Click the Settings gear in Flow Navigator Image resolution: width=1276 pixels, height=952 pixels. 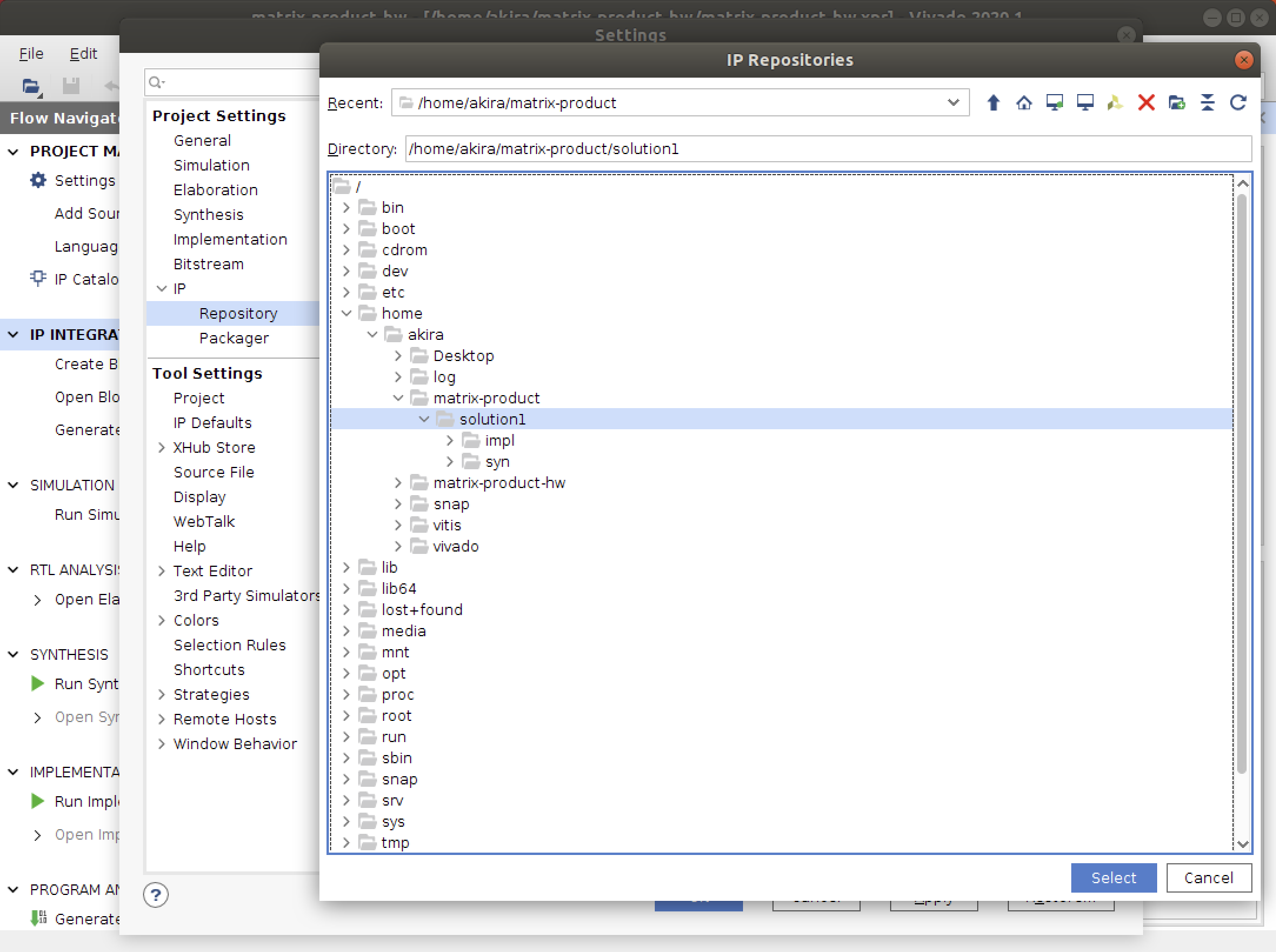click(38, 181)
